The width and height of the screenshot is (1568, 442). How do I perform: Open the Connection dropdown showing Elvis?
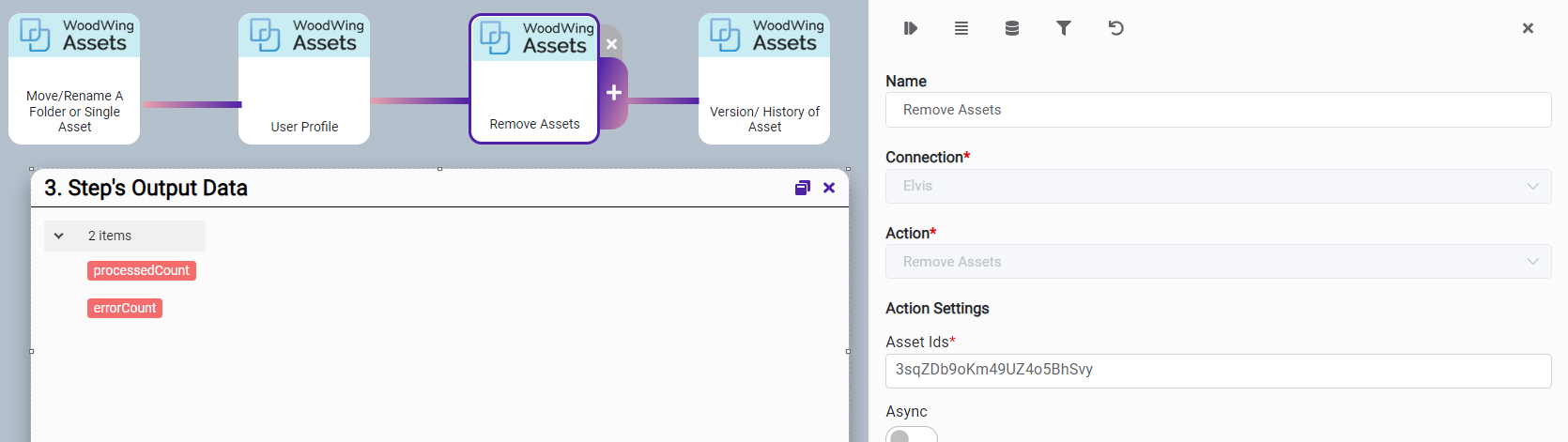point(1218,186)
